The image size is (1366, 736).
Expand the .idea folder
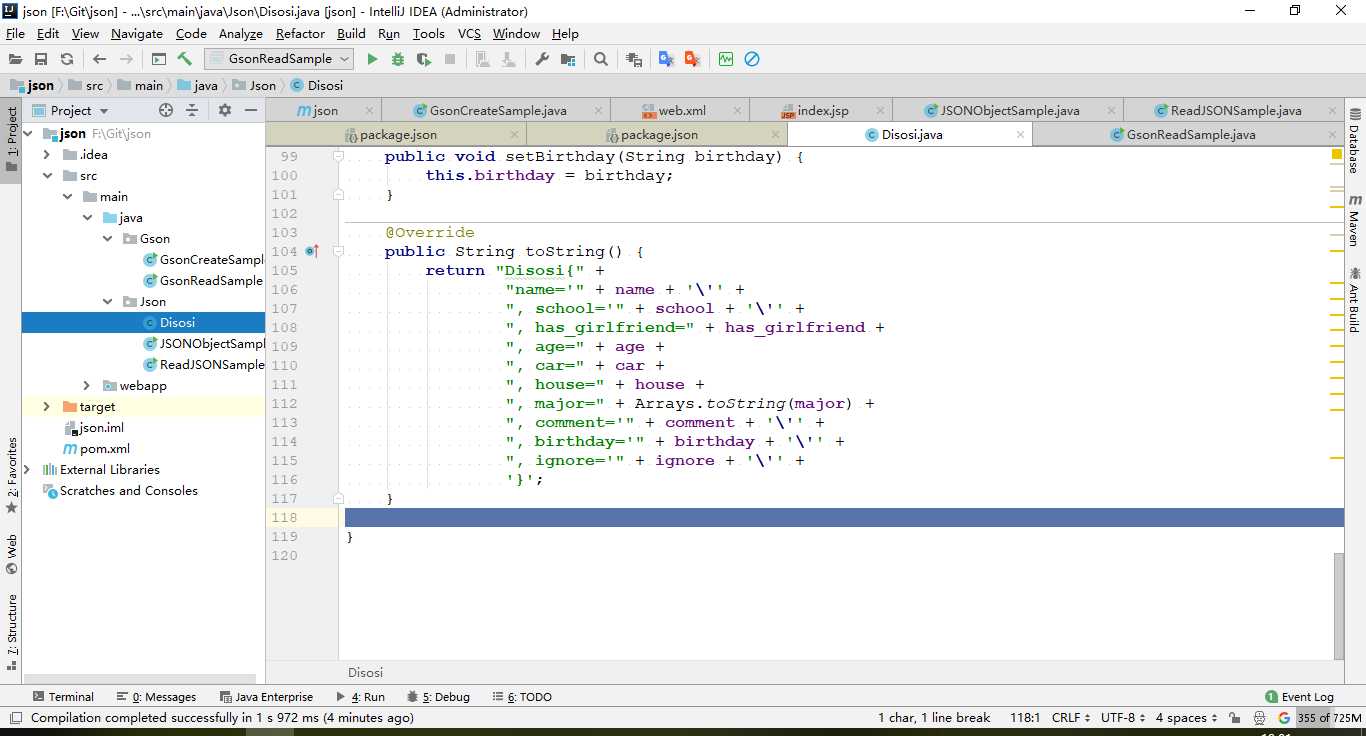coord(47,154)
